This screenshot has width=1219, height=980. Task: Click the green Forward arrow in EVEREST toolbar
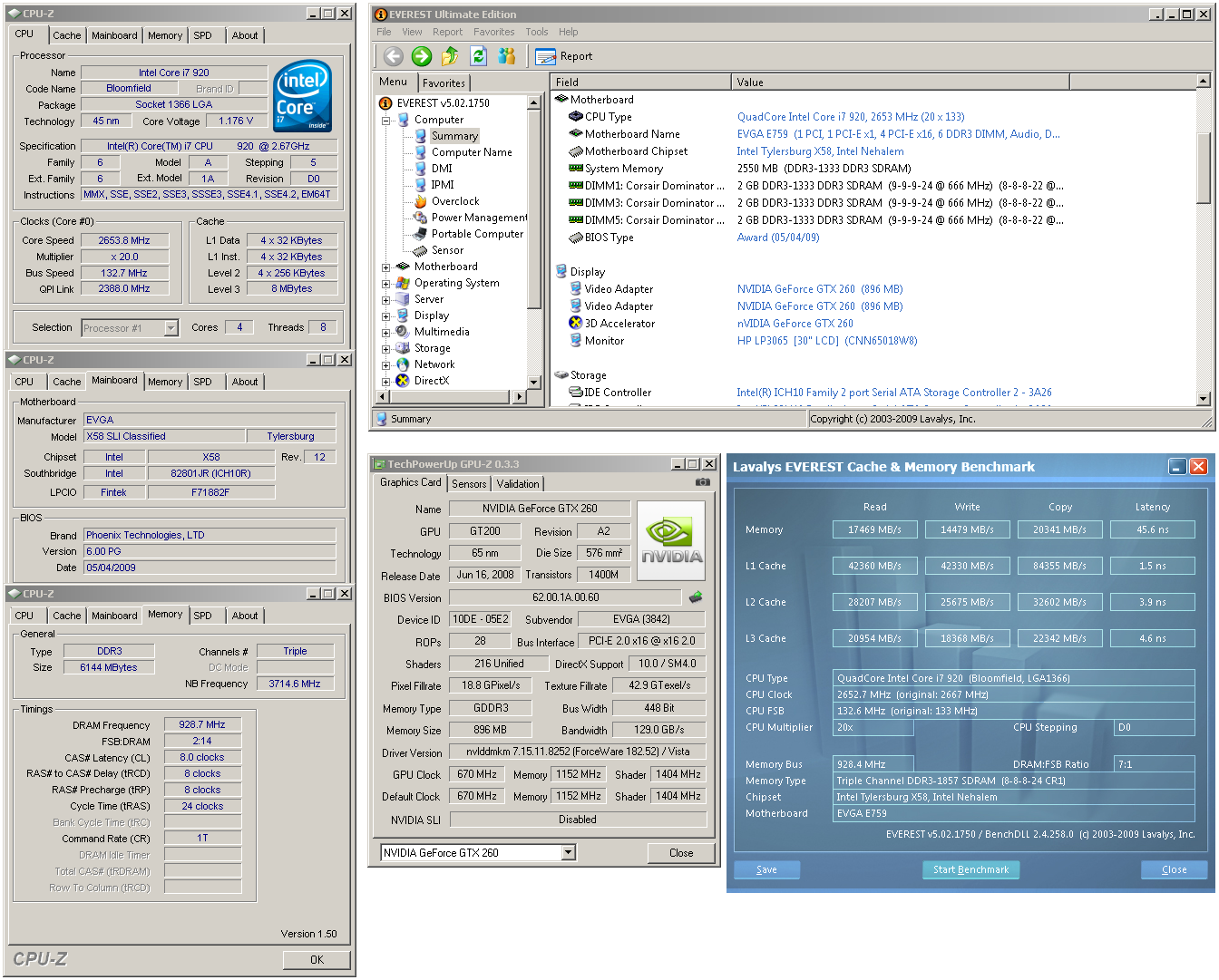pos(422,56)
